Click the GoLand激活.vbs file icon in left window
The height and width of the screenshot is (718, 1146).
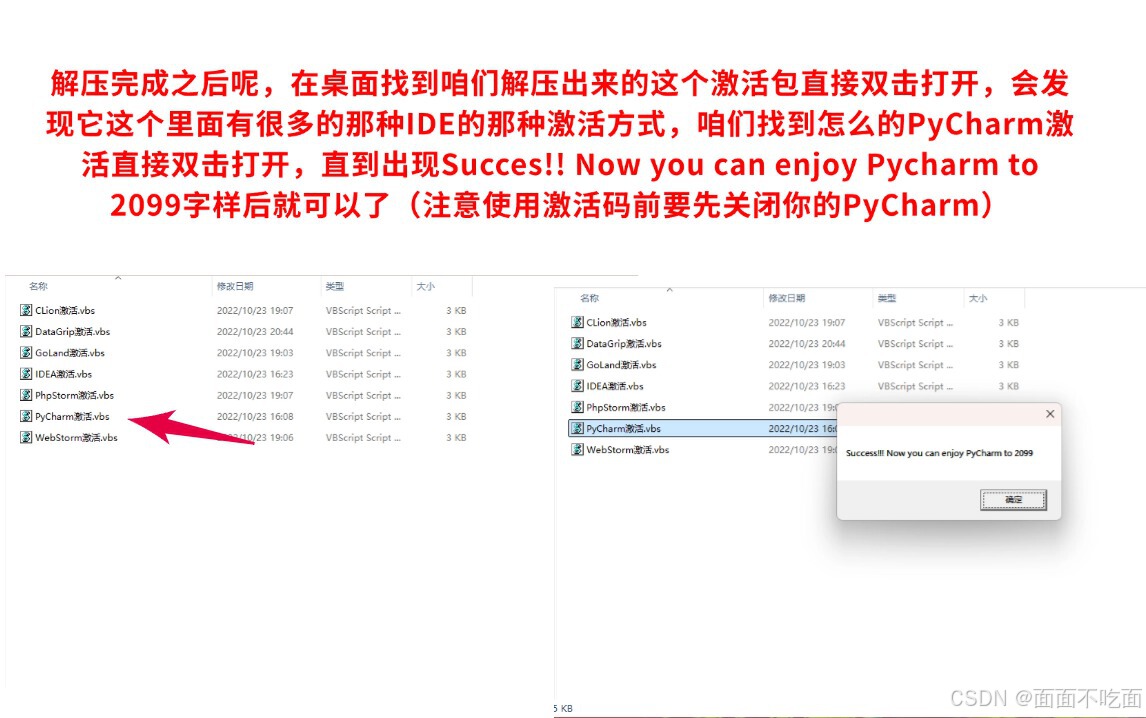point(26,352)
